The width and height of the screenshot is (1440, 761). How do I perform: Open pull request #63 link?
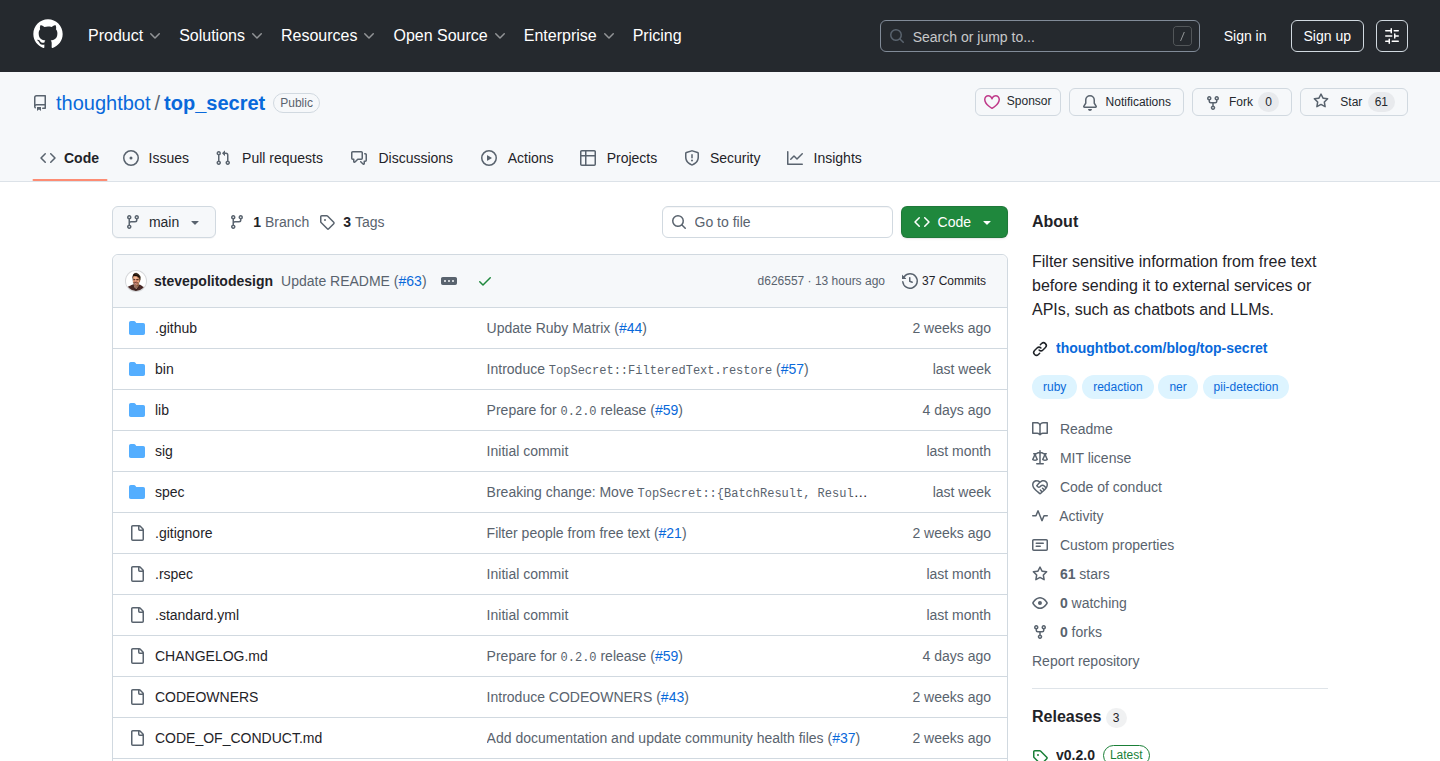tap(410, 281)
